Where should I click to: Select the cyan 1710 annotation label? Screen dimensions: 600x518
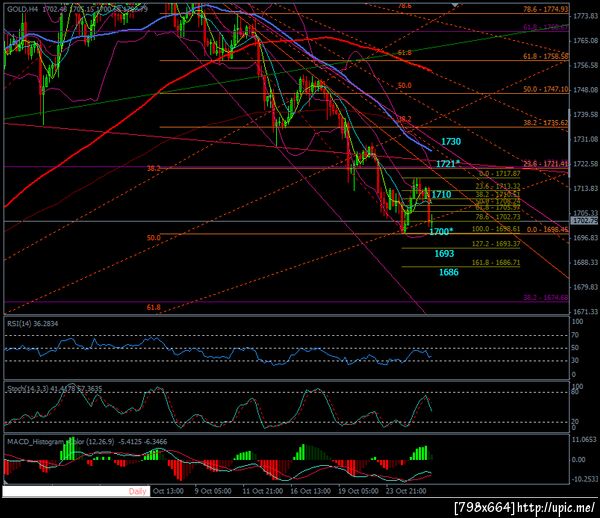[441, 194]
